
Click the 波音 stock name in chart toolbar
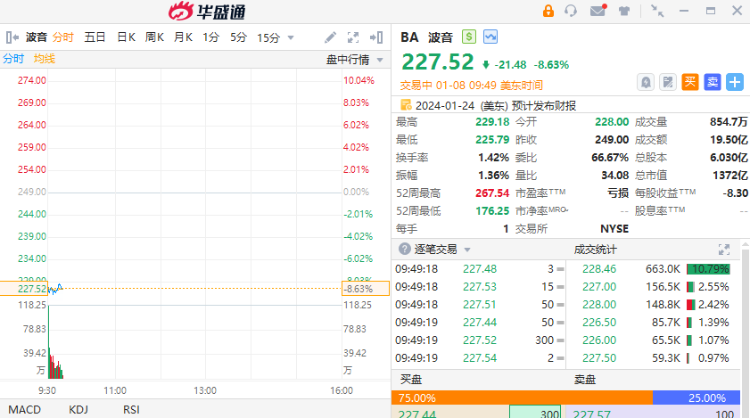pos(36,37)
